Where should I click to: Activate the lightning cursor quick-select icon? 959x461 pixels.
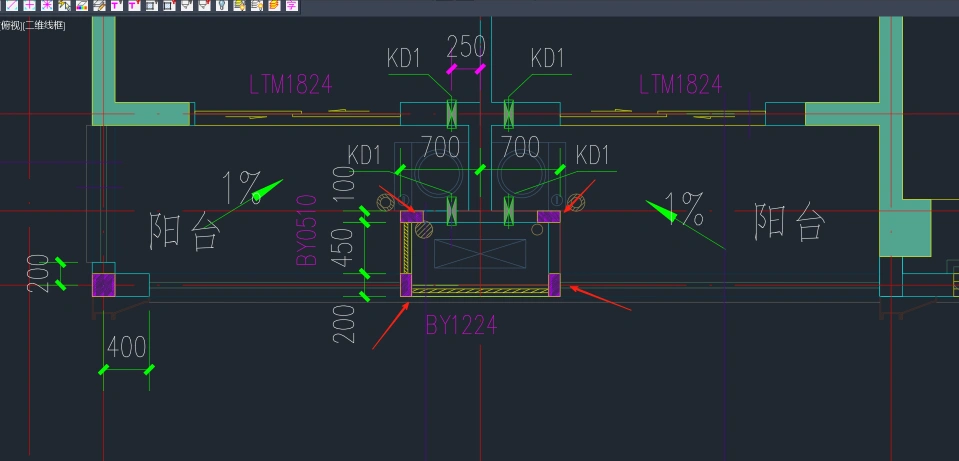point(63,5)
